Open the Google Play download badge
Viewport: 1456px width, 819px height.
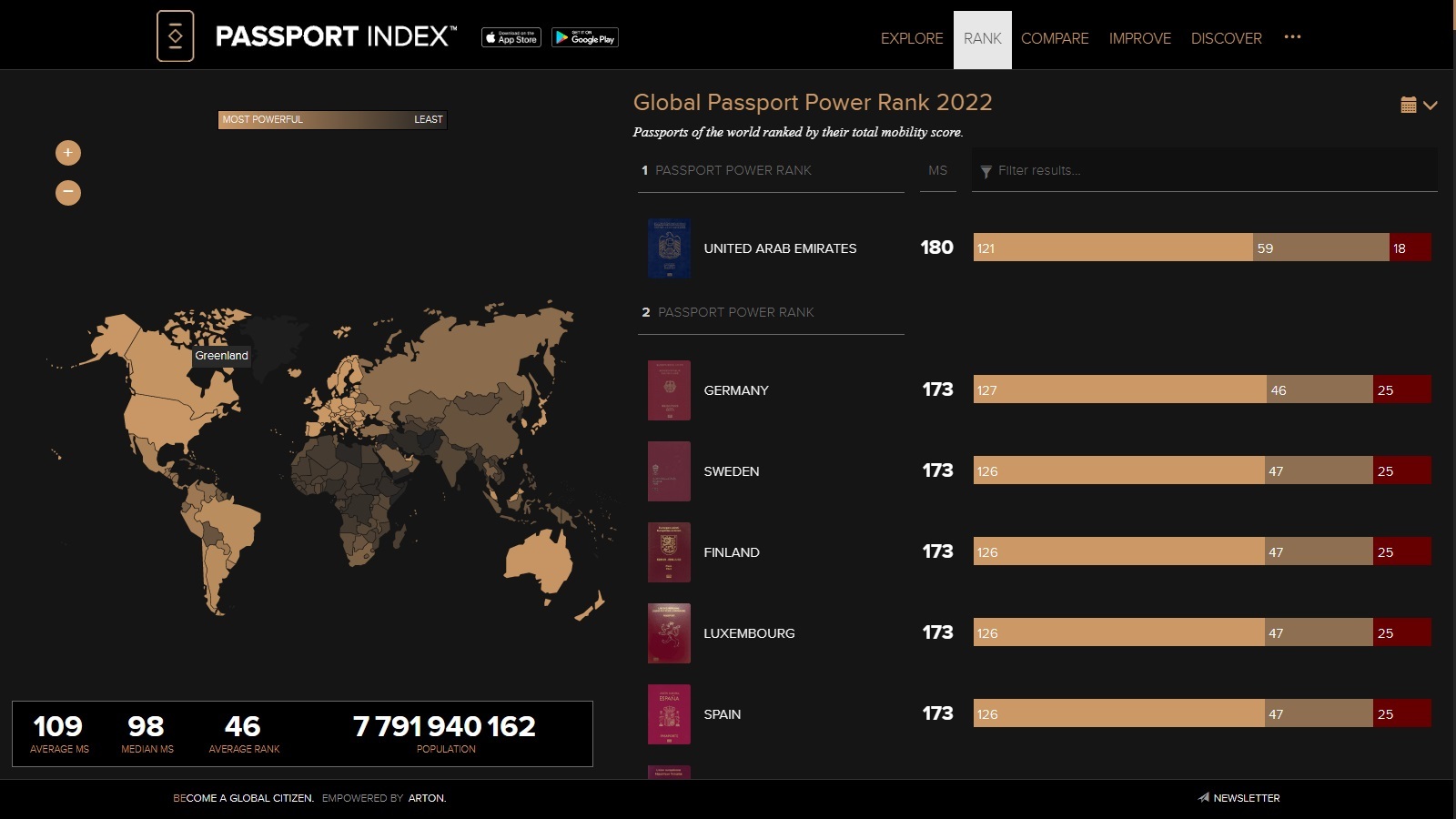point(585,37)
